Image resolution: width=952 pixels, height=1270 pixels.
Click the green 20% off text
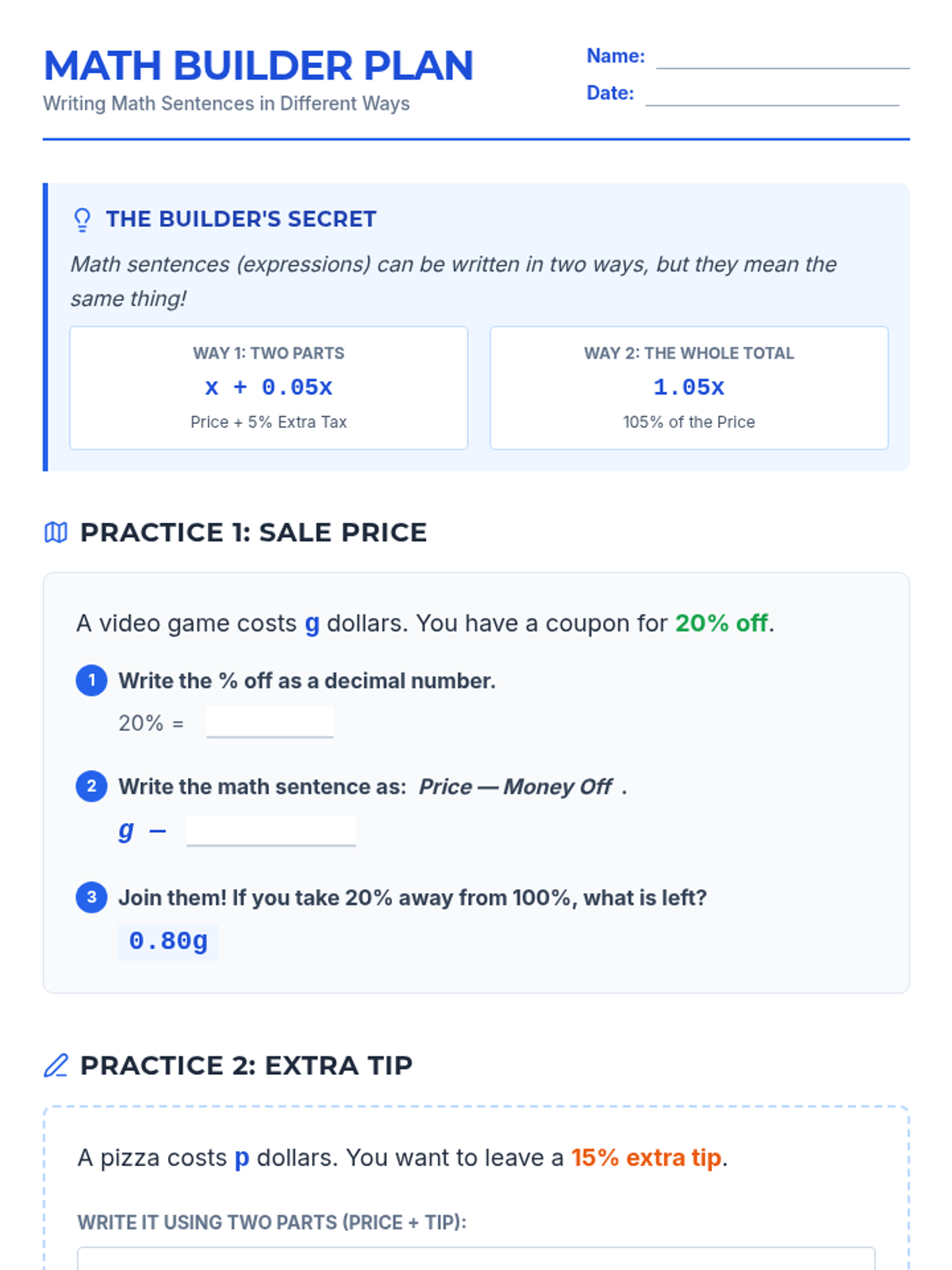(721, 623)
